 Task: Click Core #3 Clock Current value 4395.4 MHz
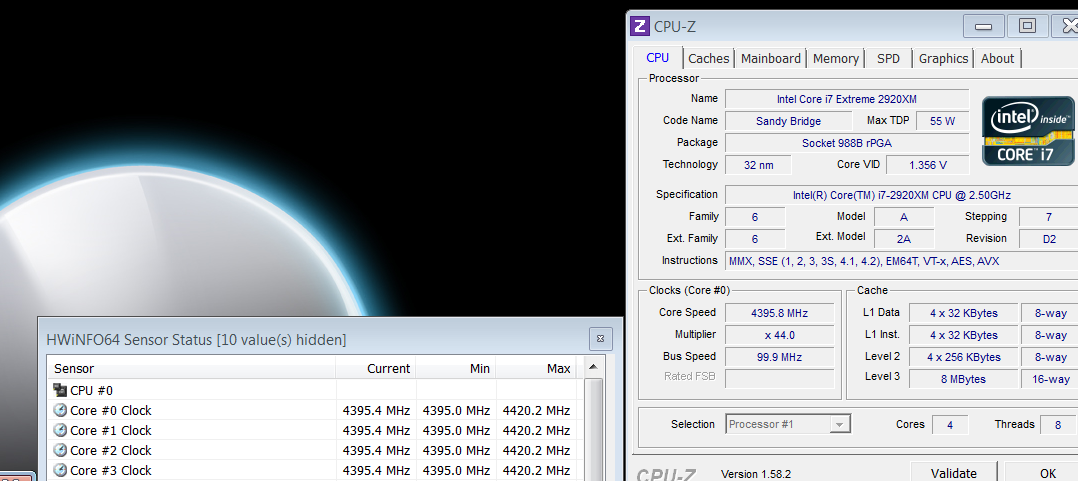(x=376, y=470)
